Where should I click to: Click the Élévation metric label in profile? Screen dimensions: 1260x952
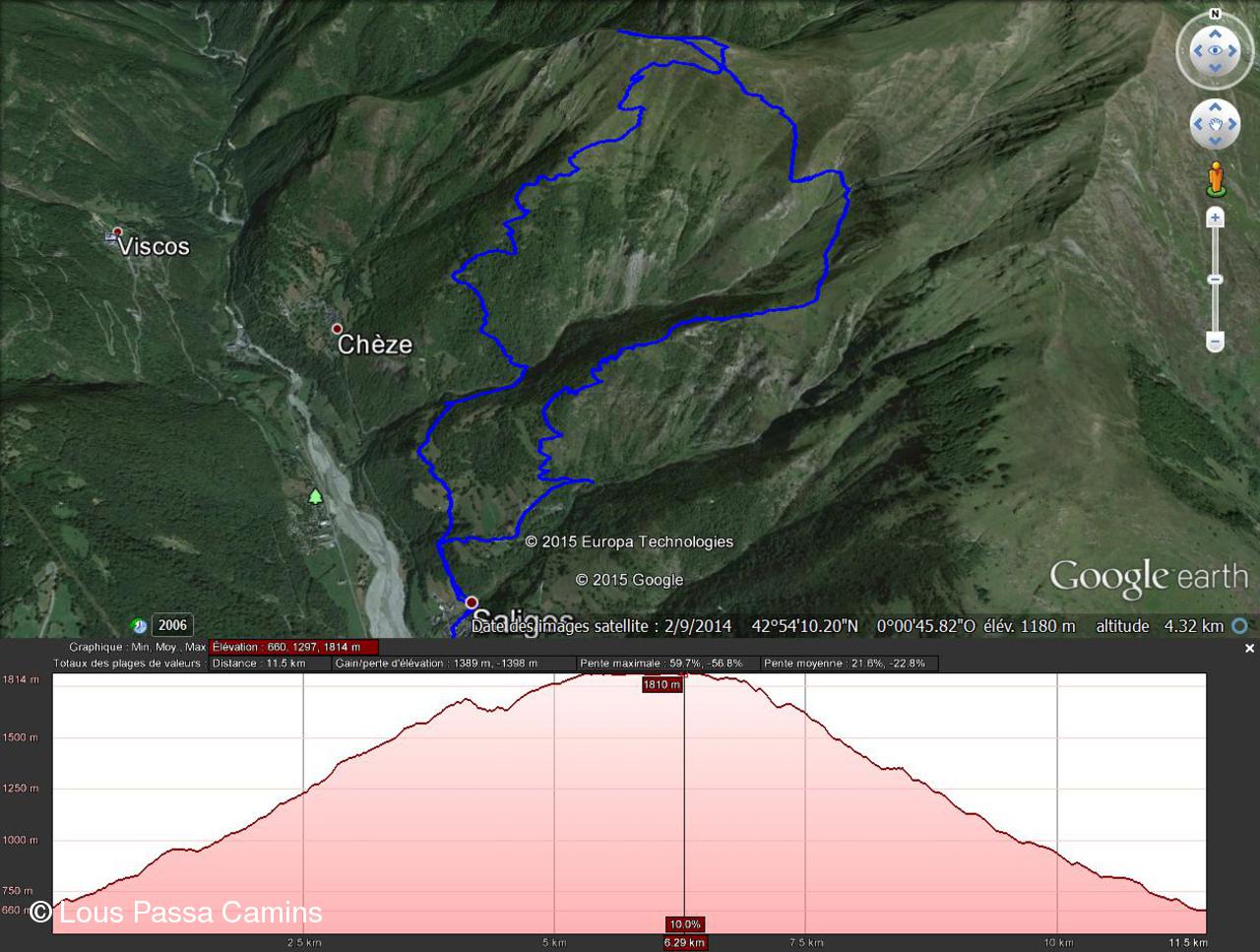pyautogui.click(x=233, y=647)
